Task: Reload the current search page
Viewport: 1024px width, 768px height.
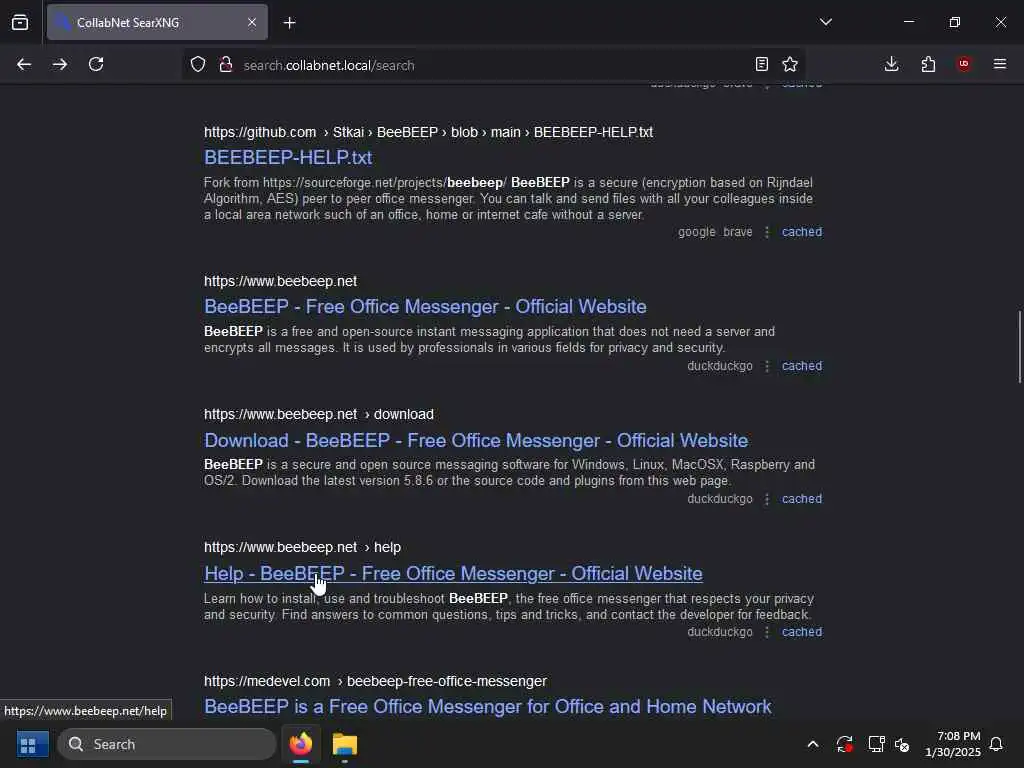Action: point(96,64)
